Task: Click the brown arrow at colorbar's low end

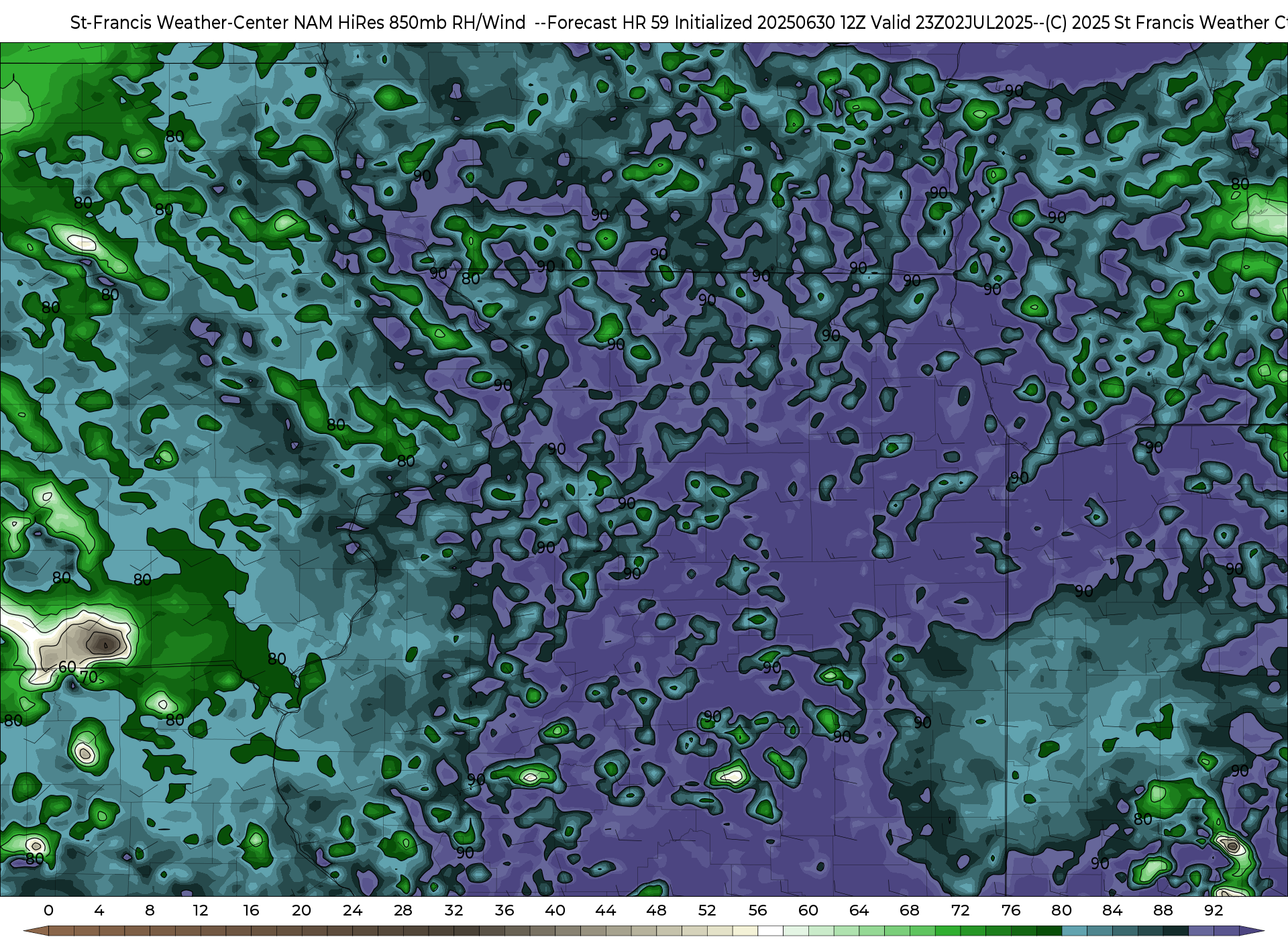Action: [36, 931]
